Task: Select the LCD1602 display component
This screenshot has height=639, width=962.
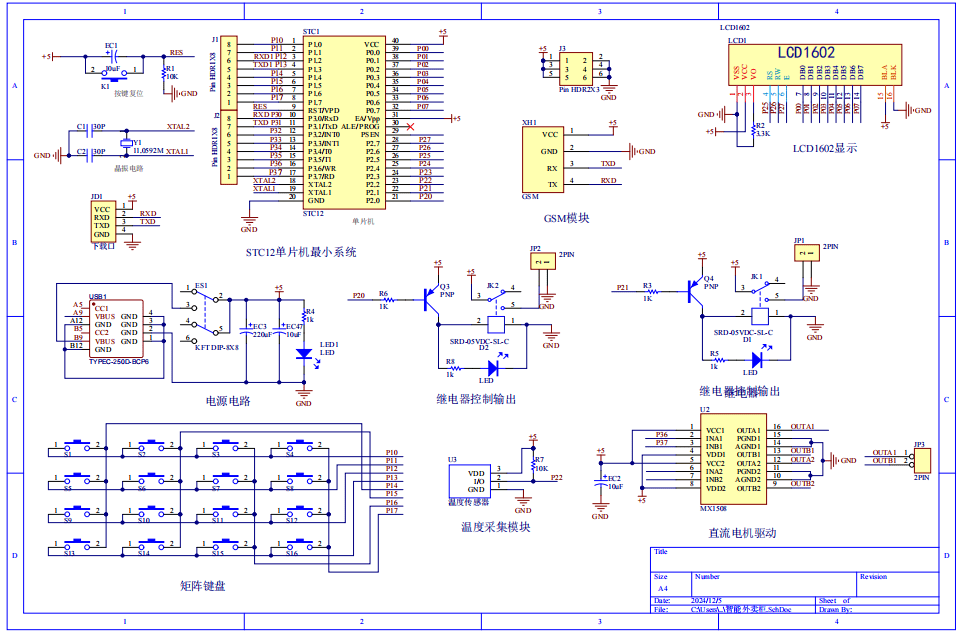Action: click(x=812, y=73)
